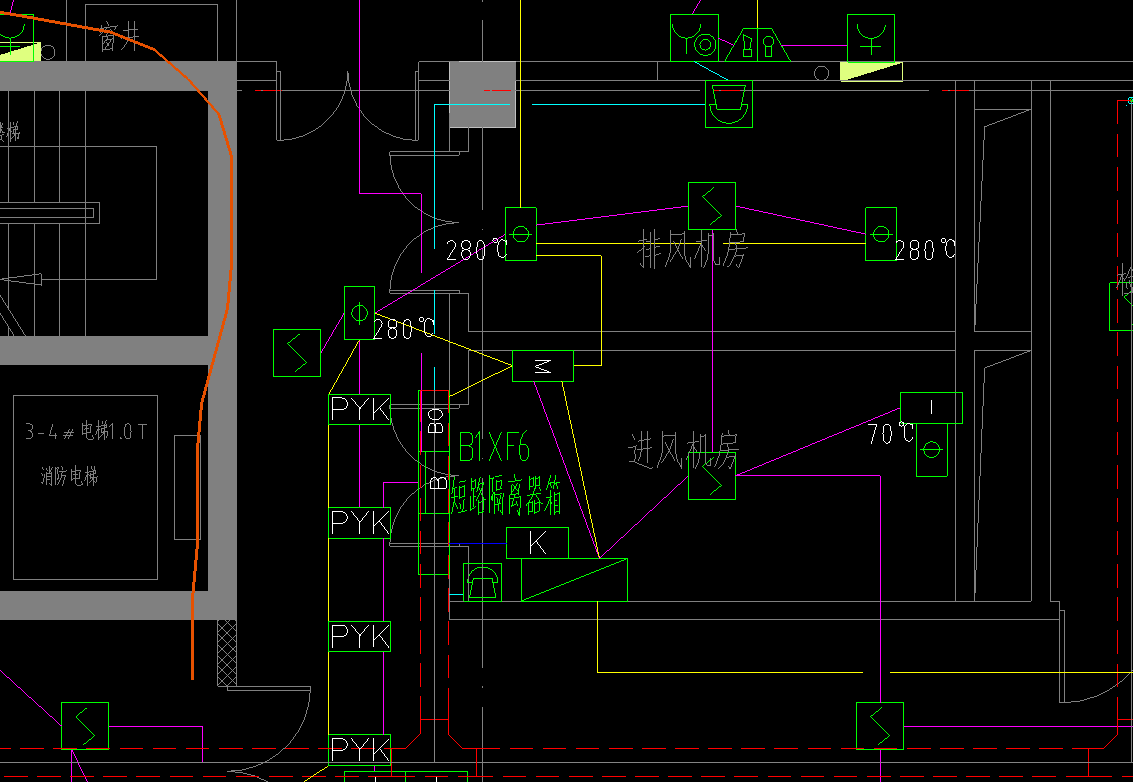
Task: Select smoke detector next to 进风机房 label
Action: (x=712, y=476)
